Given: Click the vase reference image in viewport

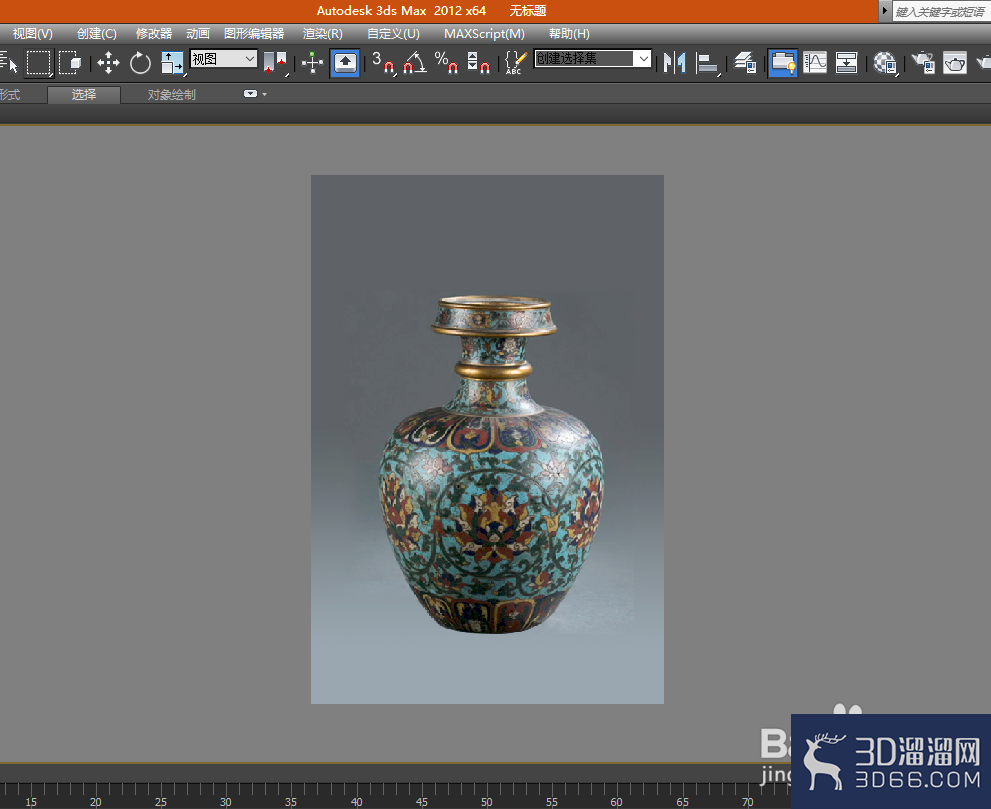Looking at the screenshot, I should (x=487, y=439).
